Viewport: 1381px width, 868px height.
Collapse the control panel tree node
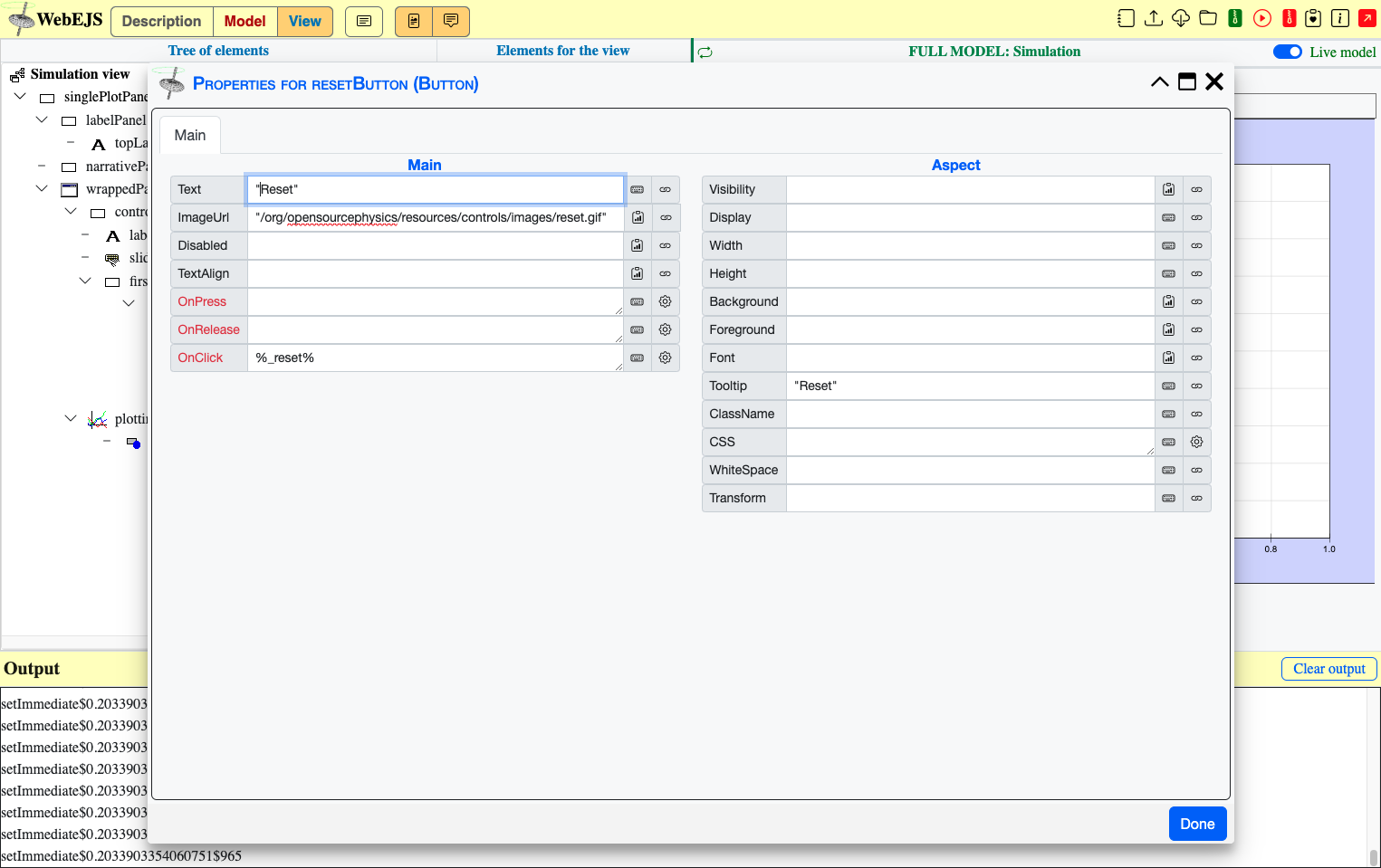click(71, 211)
